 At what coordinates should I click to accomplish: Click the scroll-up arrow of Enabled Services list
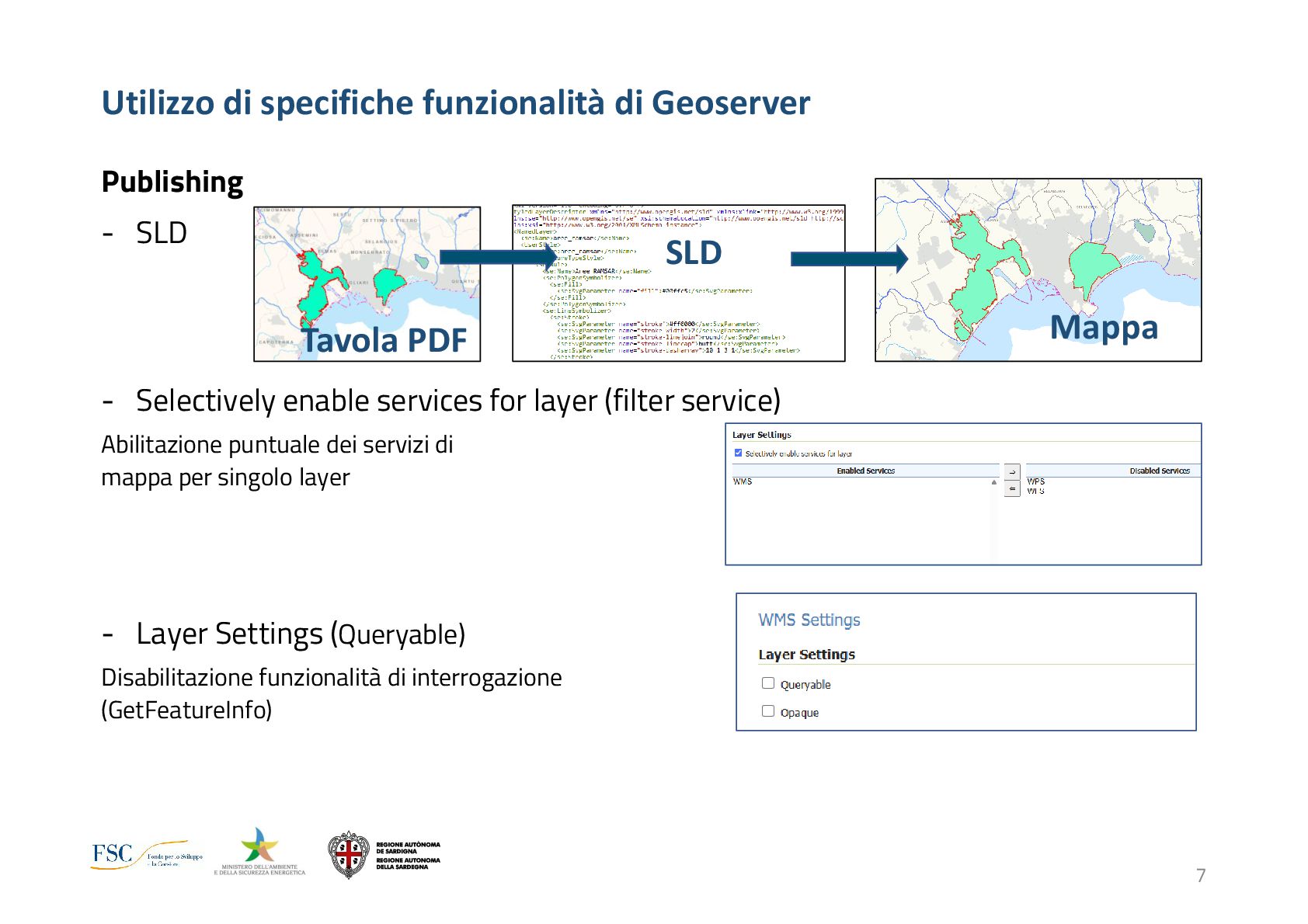tap(993, 482)
